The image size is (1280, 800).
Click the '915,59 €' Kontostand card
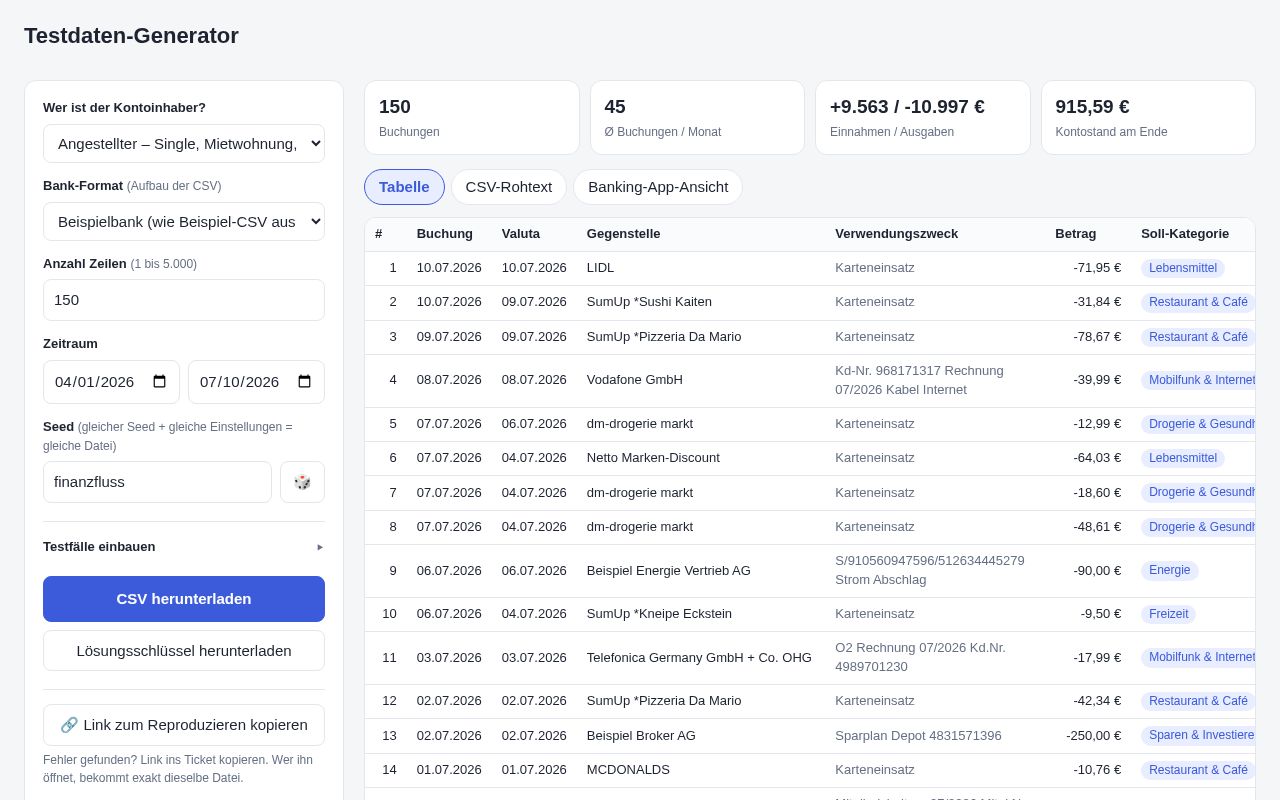pos(1148,118)
